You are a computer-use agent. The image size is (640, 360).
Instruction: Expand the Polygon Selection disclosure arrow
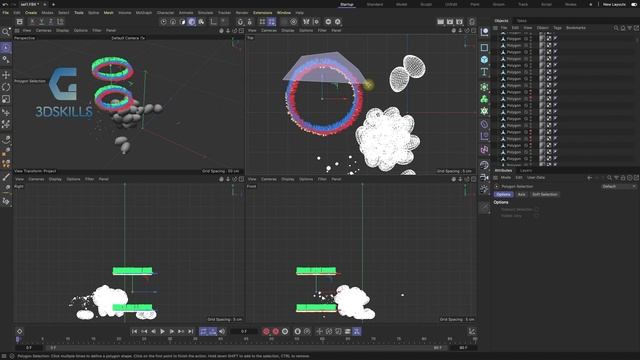(x=497, y=186)
